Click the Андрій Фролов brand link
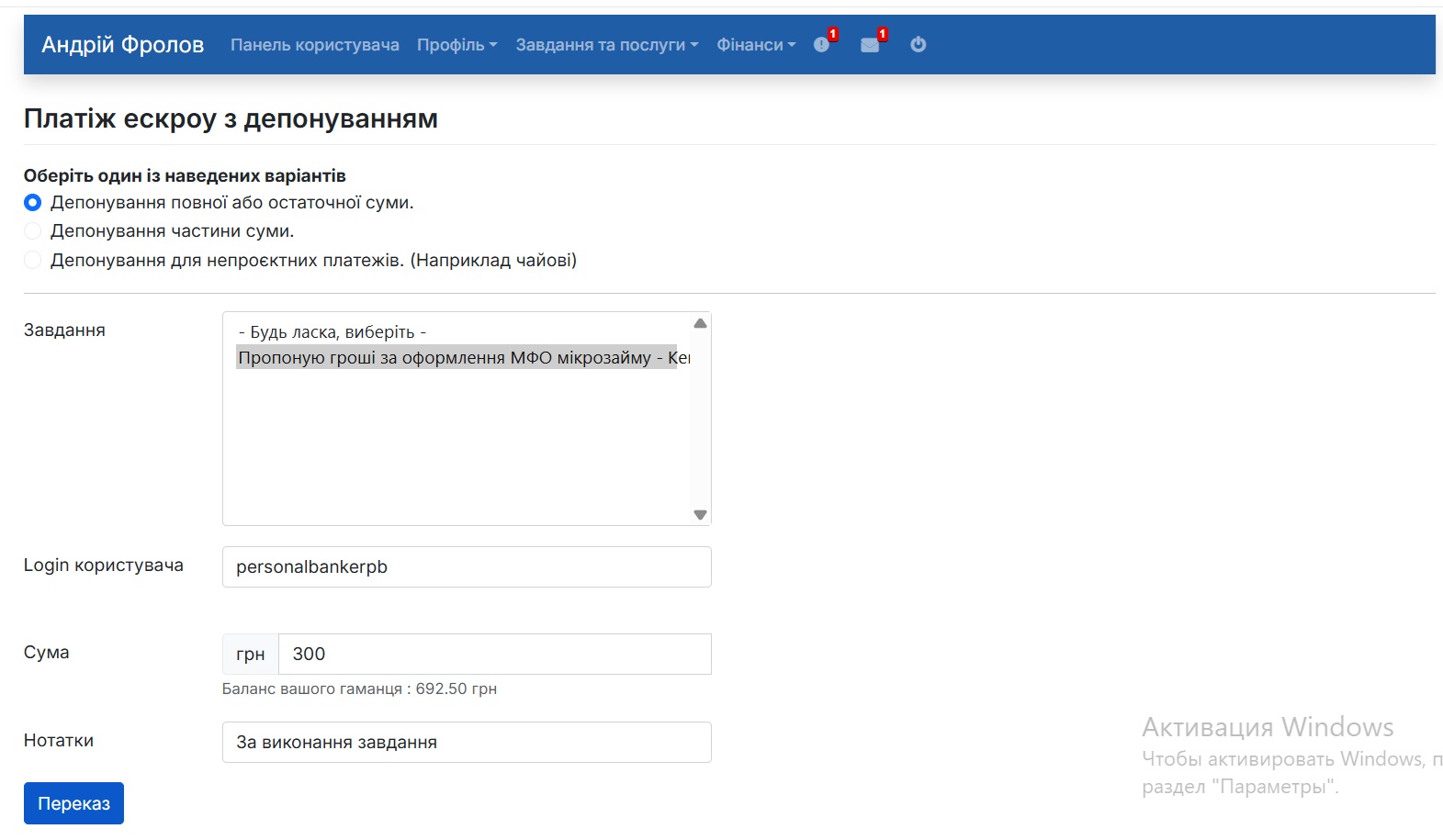 (x=122, y=45)
